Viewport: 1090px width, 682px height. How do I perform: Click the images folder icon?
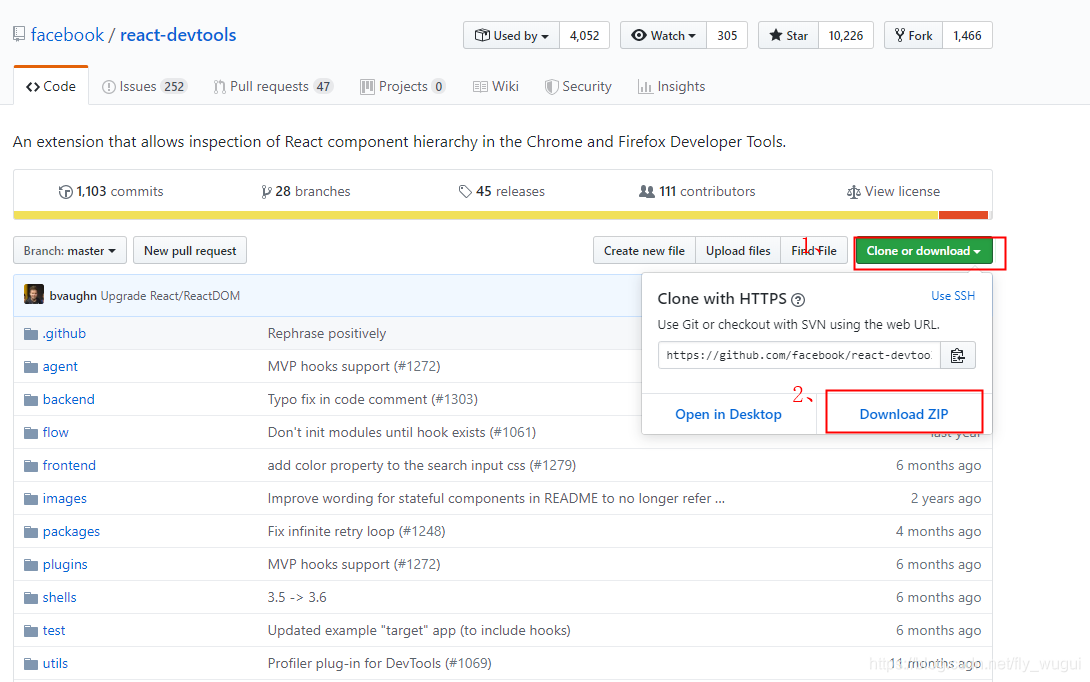pyautogui.click(x=31, y=498)
